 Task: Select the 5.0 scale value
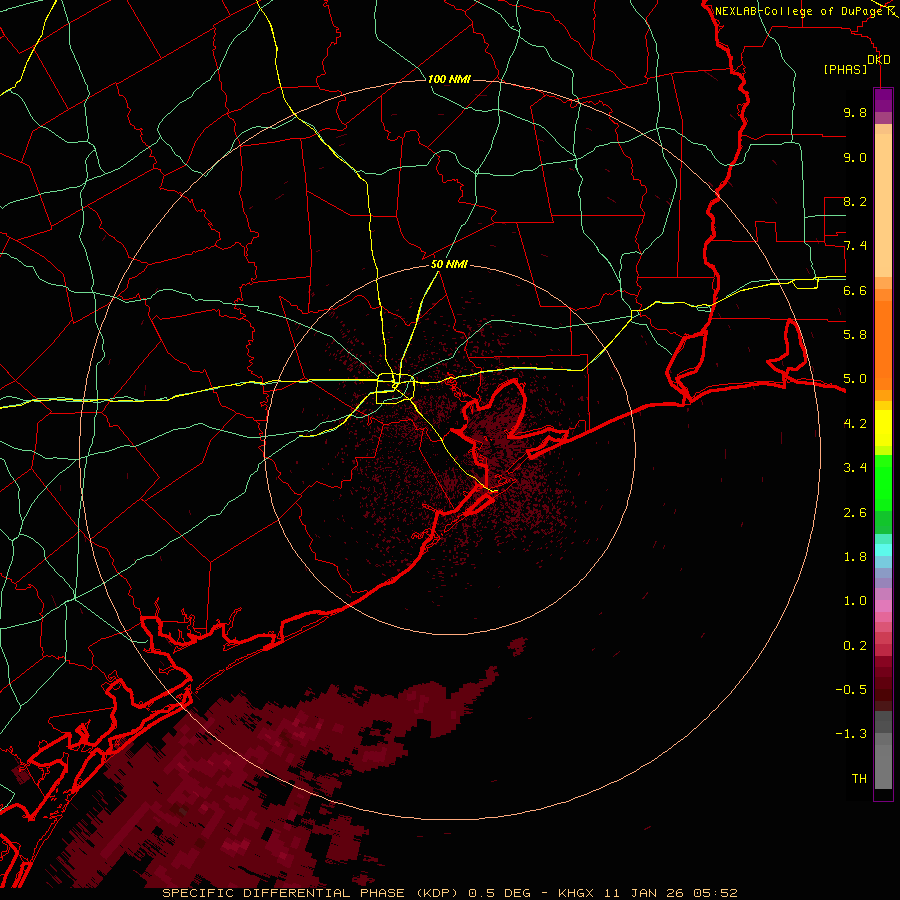[855, 379]
